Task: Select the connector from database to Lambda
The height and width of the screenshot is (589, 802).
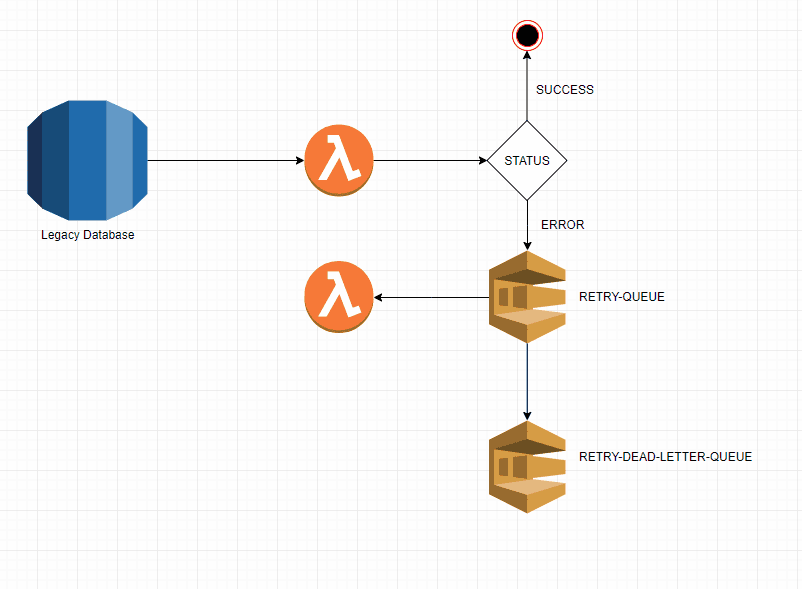Action: point(225,160)
